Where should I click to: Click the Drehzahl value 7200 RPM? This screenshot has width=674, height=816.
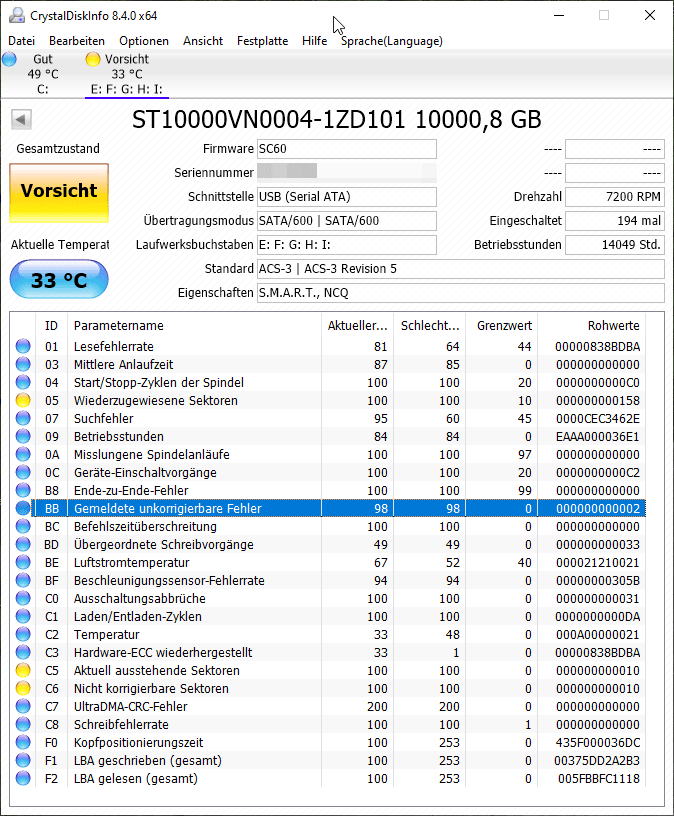click(x=615, y=197)
